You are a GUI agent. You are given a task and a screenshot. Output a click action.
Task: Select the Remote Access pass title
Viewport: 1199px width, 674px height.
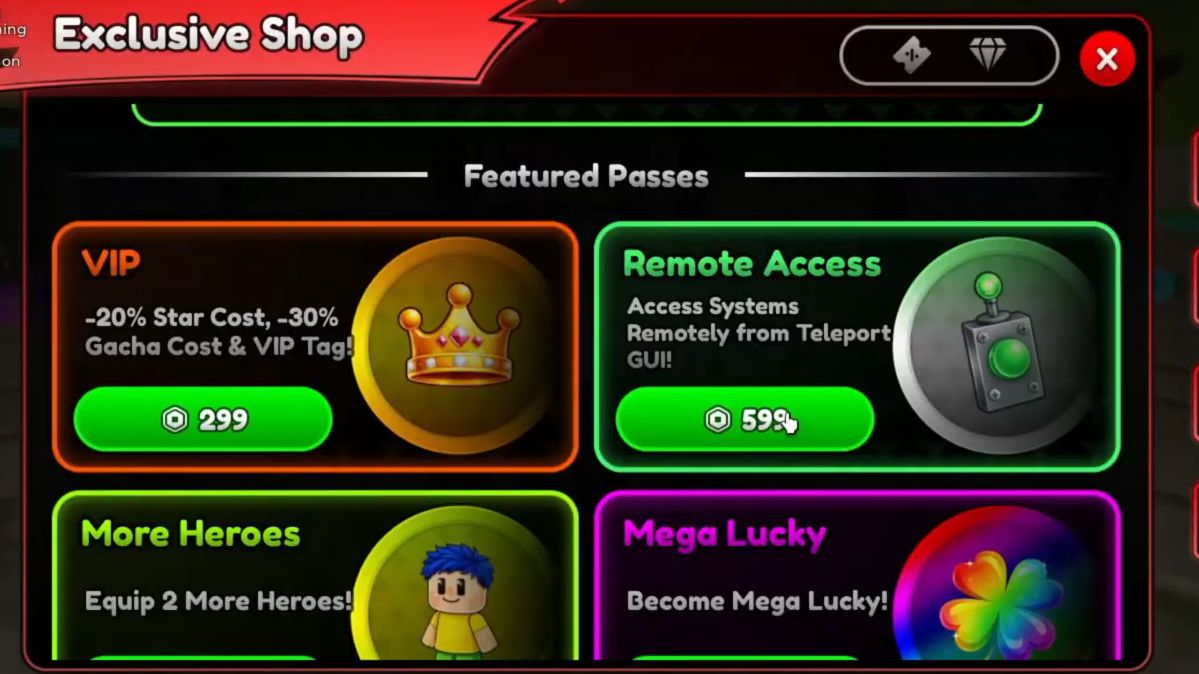[752, 264]
